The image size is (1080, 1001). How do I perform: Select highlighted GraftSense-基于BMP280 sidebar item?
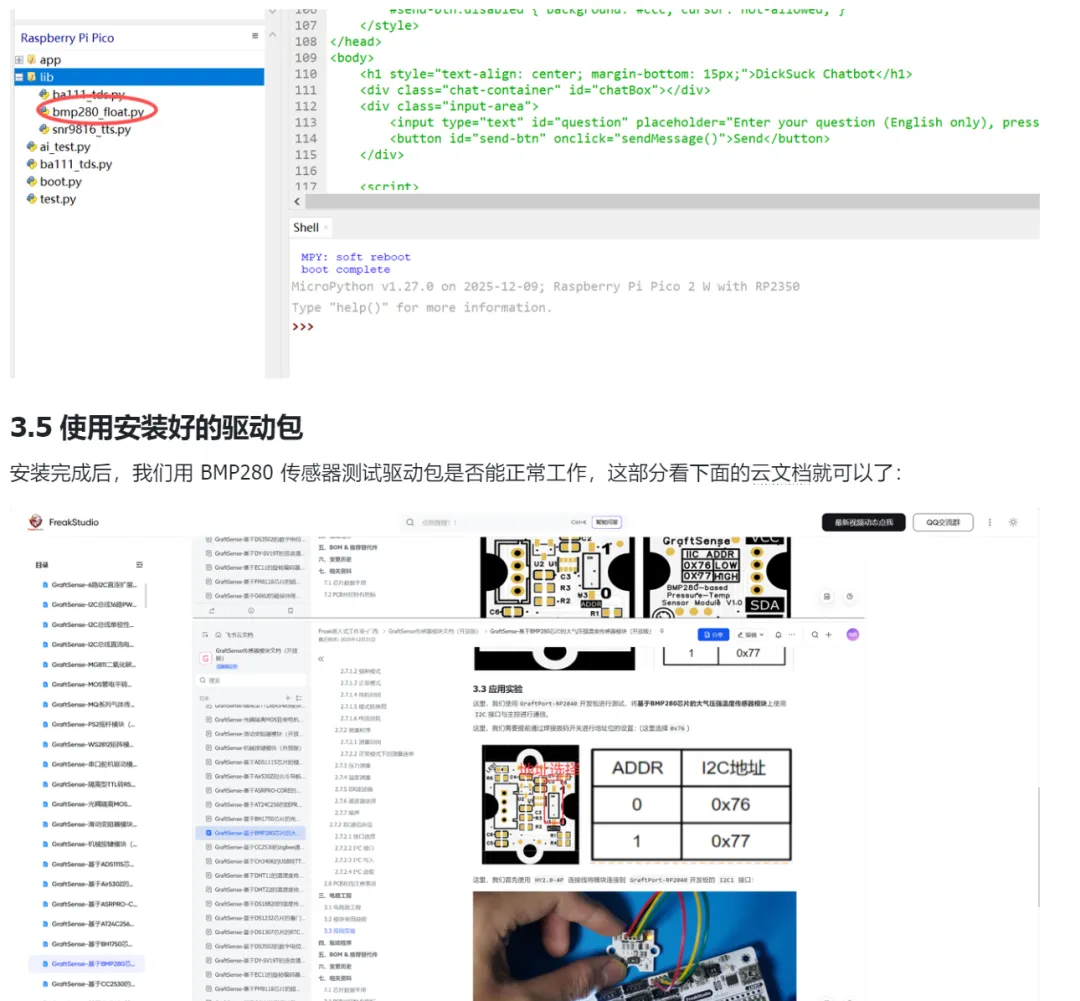tap(87, 964)
